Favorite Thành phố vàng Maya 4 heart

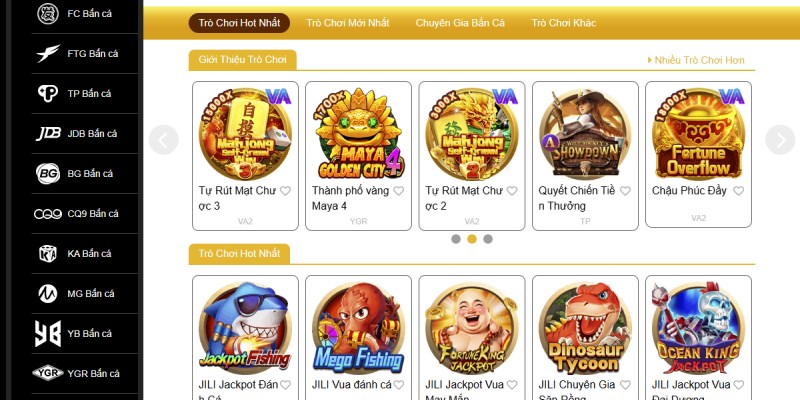398,191
